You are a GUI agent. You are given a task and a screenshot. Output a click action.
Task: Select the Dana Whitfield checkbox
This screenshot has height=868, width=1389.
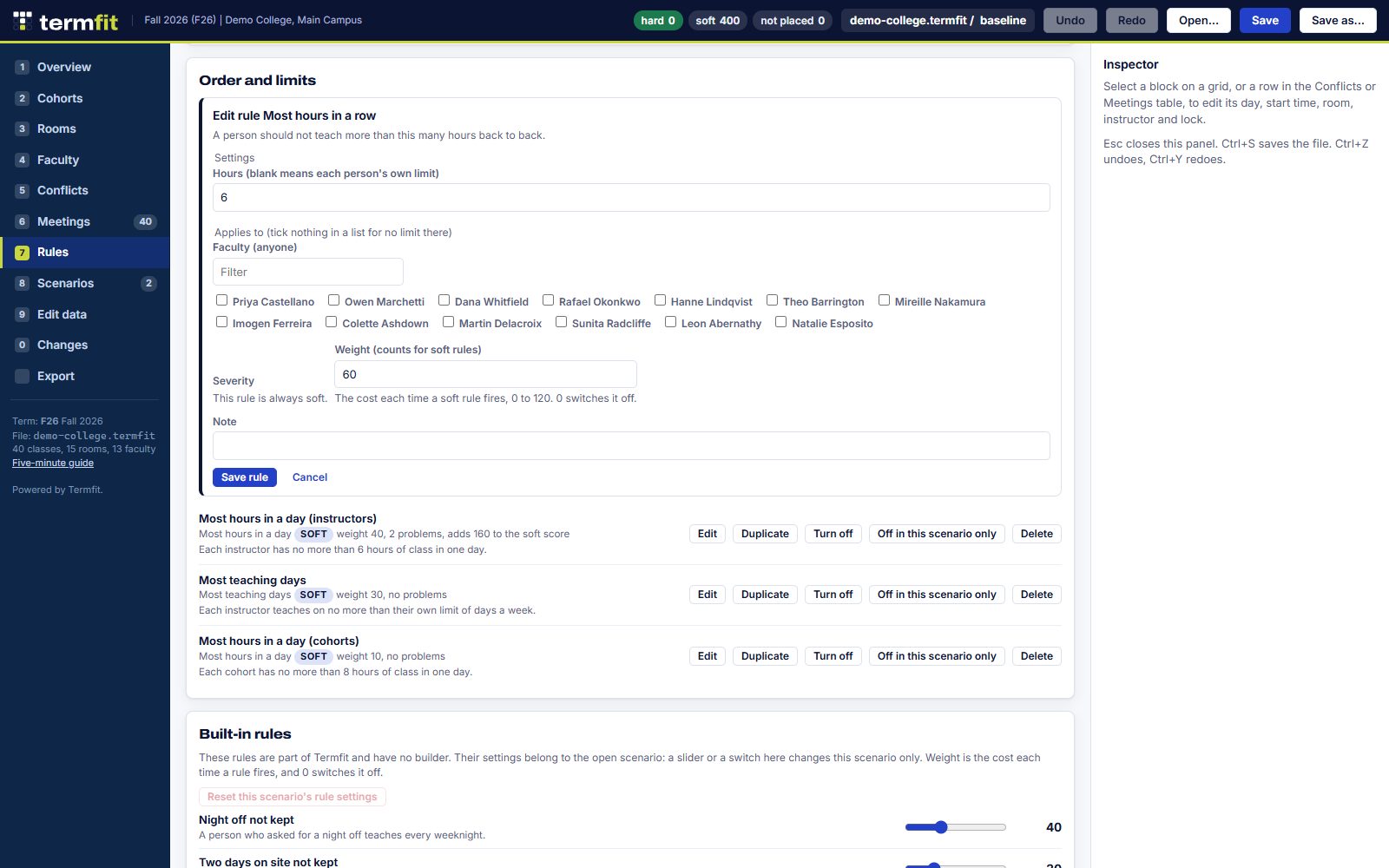(x=444, y=300)
